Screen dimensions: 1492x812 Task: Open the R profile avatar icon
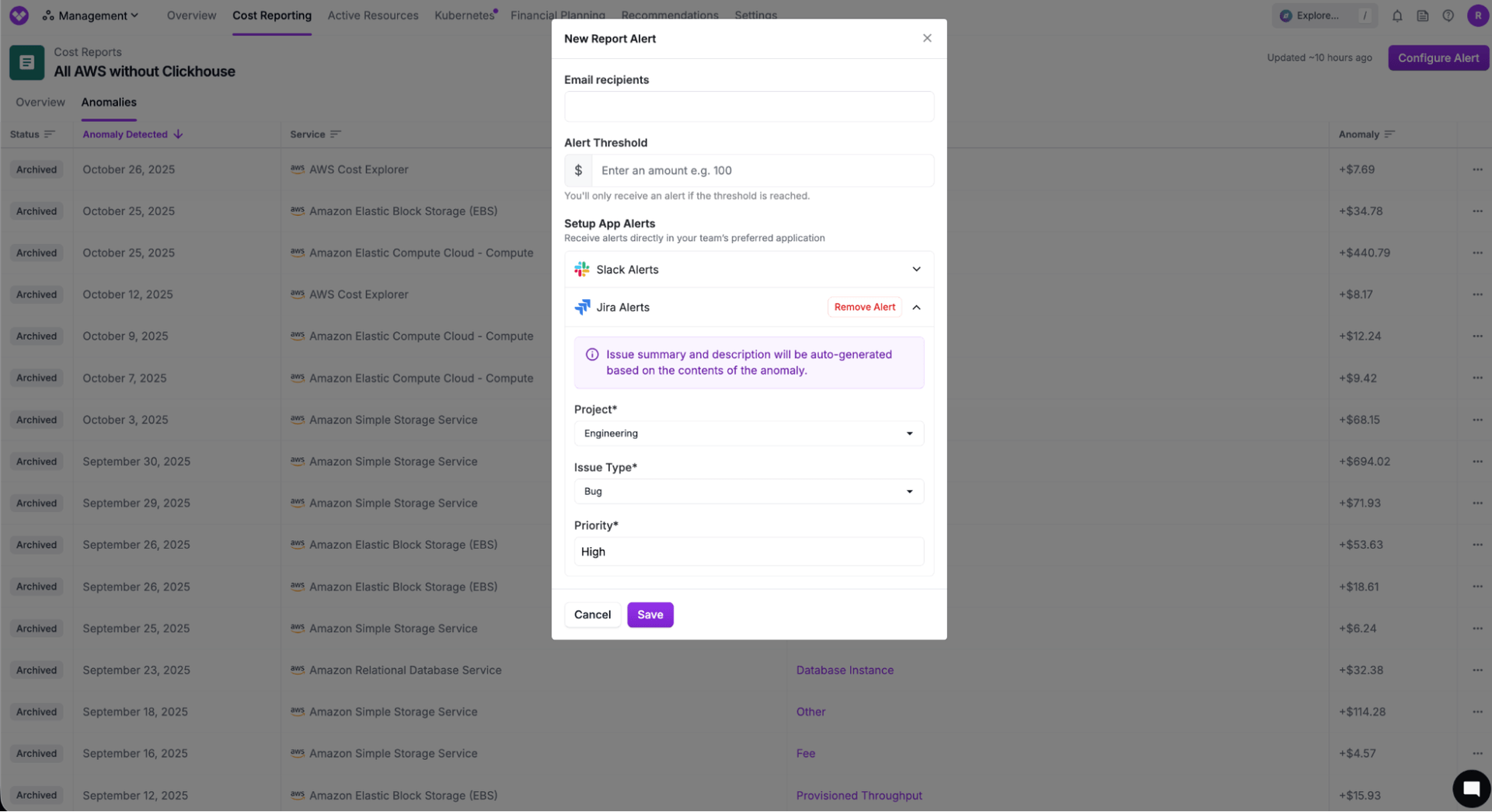click(1478, 15)
